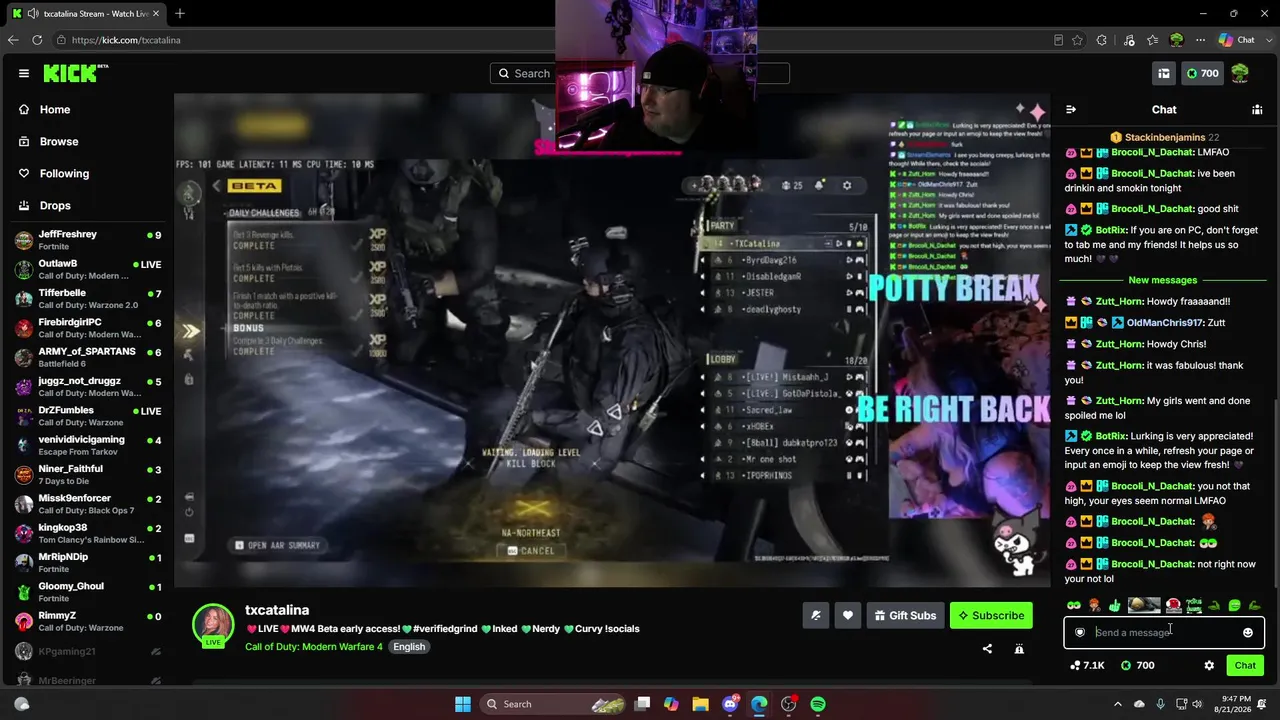Viewport: 1280px width, 720px height.
Task: Open the emoji picker in chat box
Action: [1248, 632]
